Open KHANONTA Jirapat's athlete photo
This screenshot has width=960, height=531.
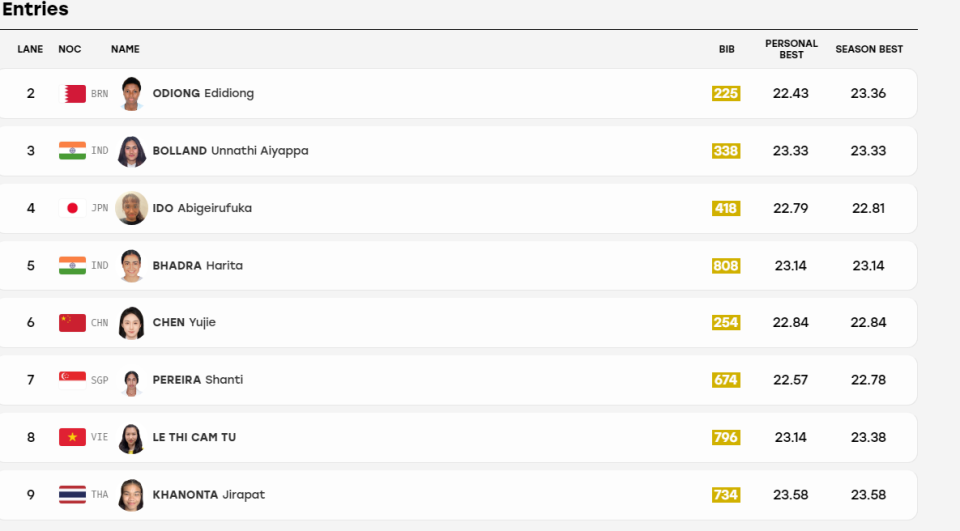pyautogui.click(x=131, y=495)
